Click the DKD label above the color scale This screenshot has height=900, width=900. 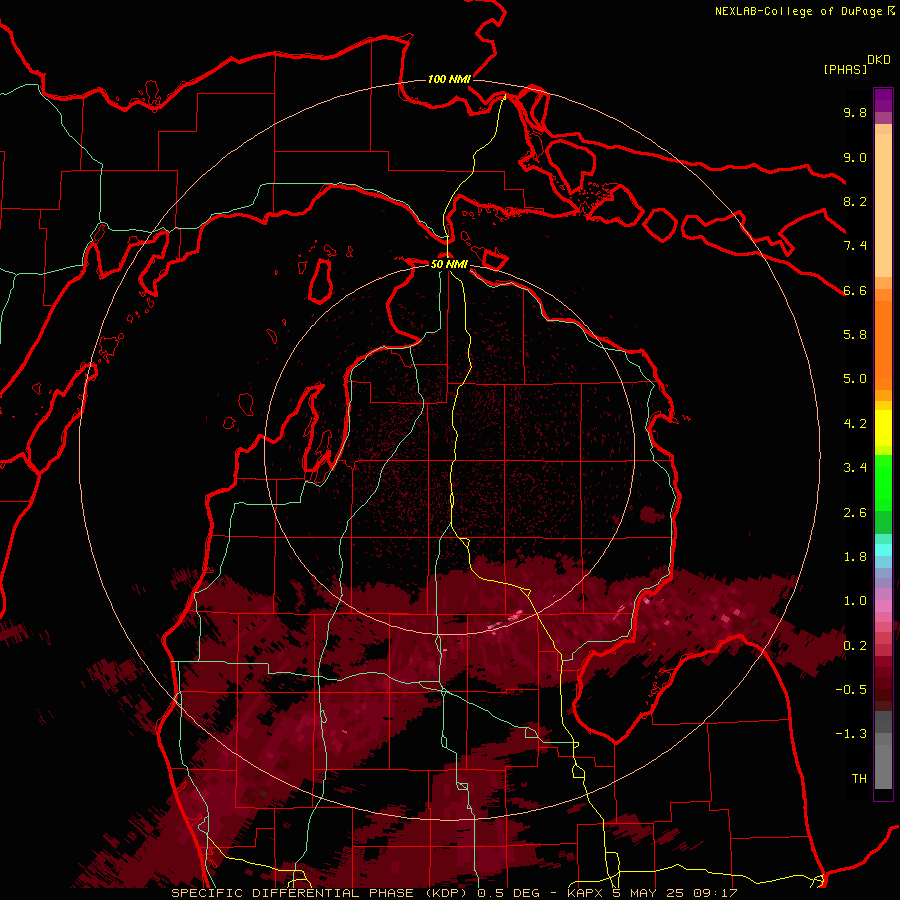coord(879,60)
